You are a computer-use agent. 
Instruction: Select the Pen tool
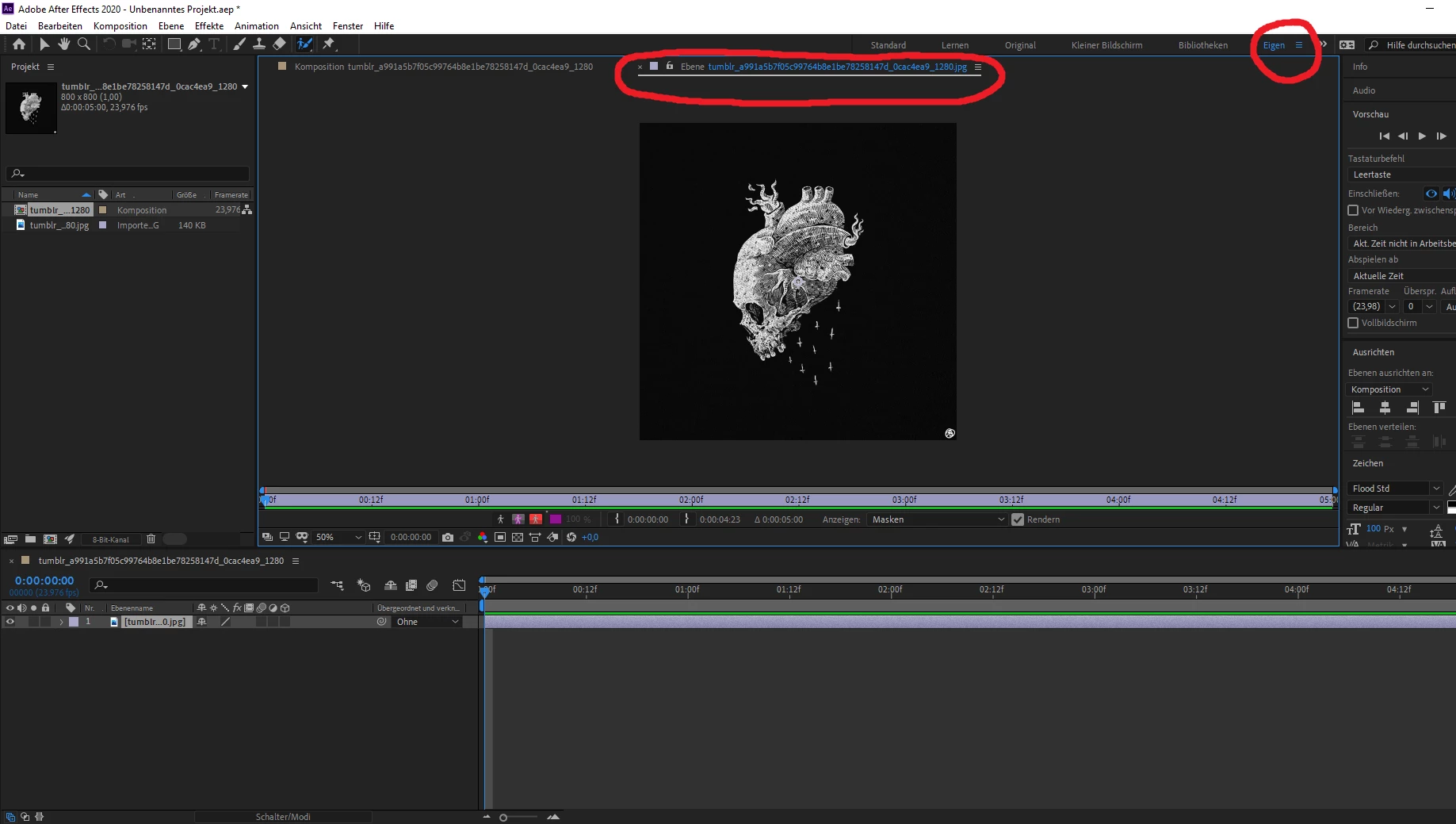[x=194, y=44]
